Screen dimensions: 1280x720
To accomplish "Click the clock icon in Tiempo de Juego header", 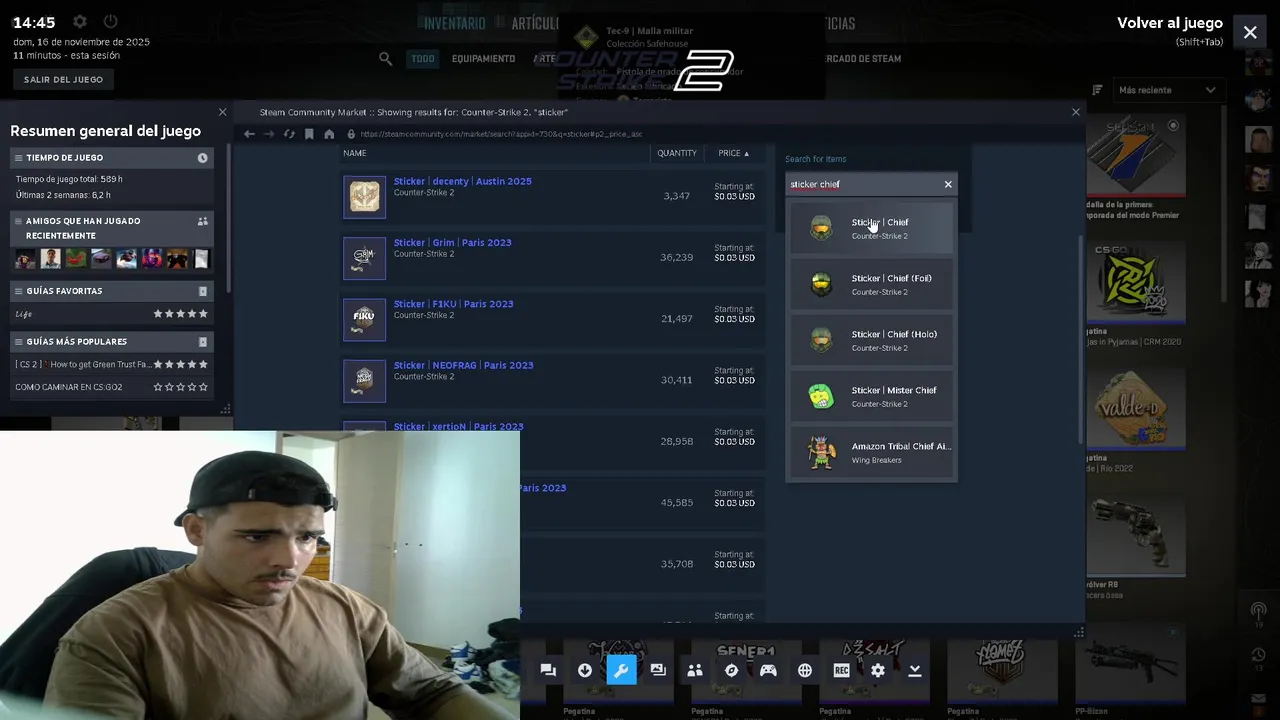I will click(x=202, y=158).
